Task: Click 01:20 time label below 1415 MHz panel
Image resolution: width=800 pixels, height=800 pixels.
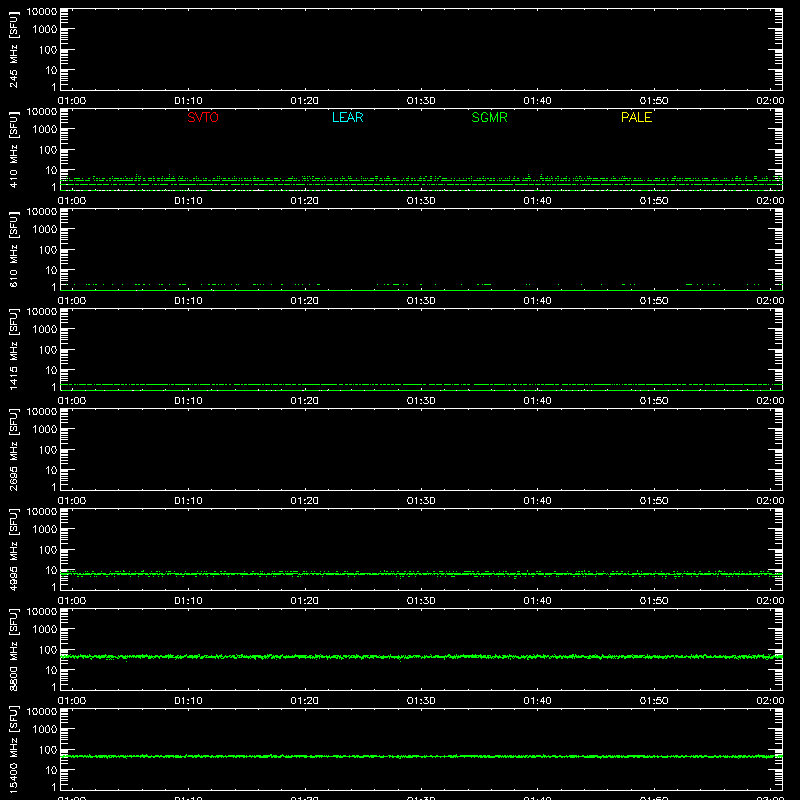Action: (305, 401)
